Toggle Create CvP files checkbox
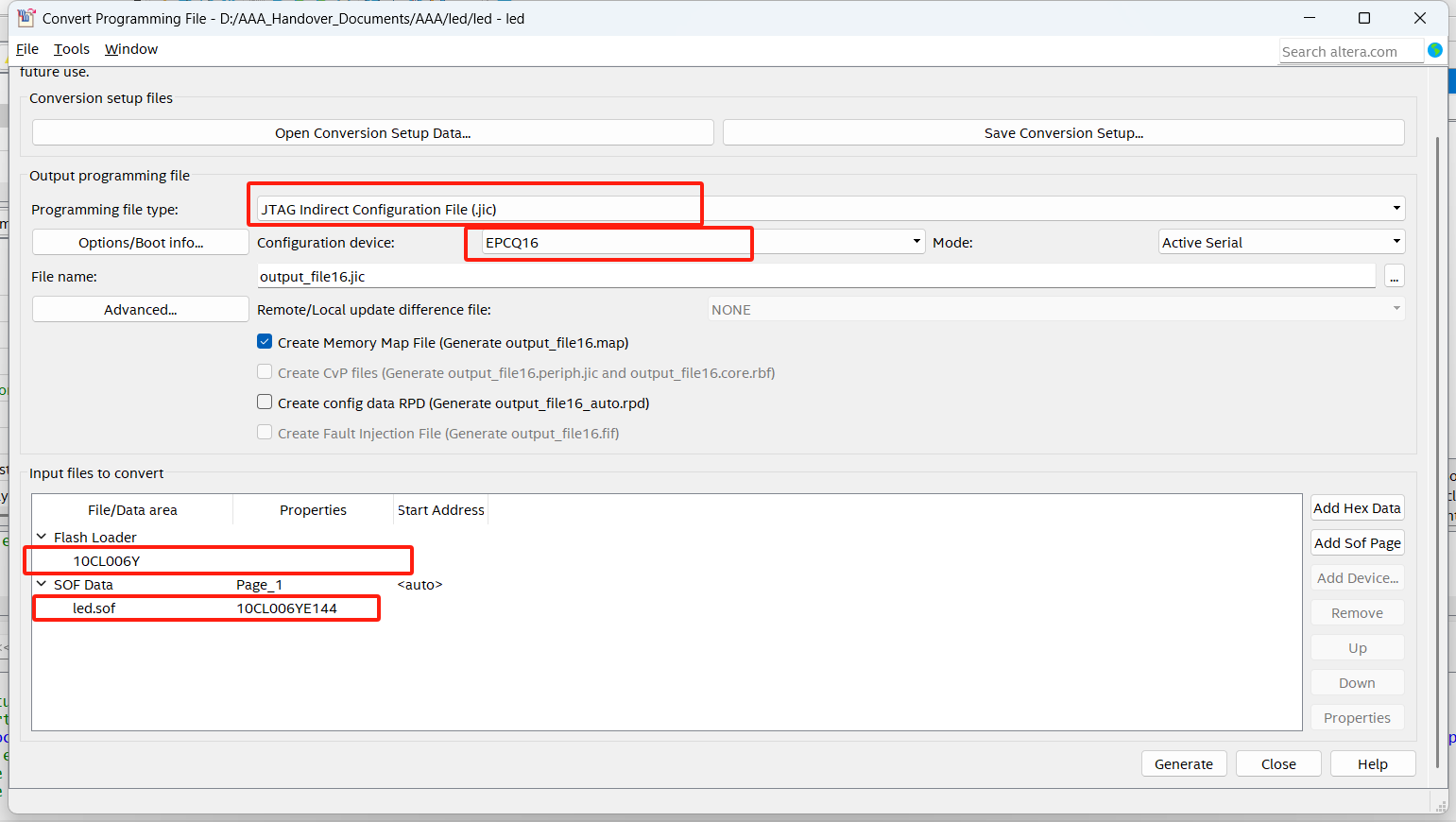Screen dimensions: 1456x822 click(x=265, y=372)
